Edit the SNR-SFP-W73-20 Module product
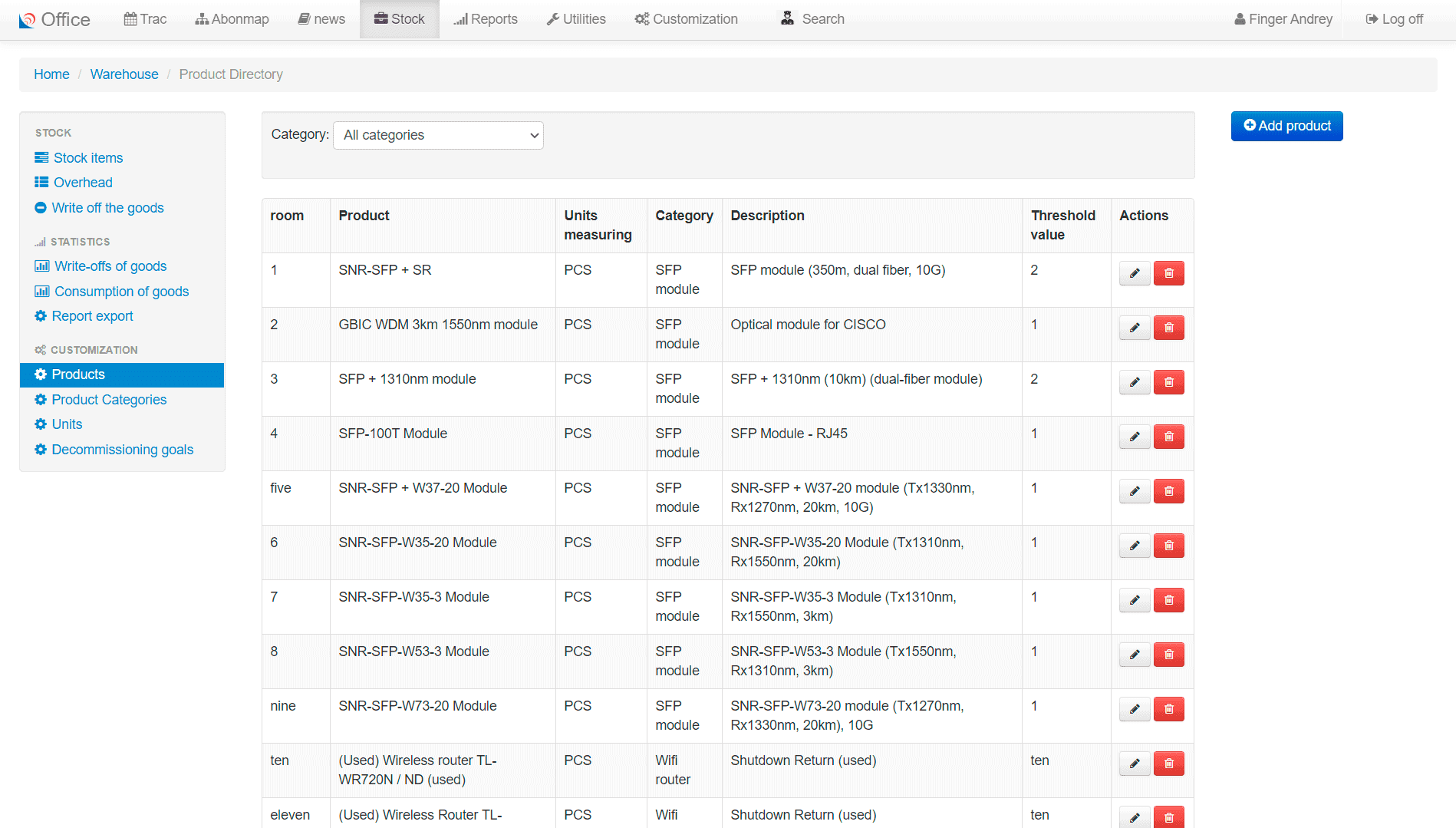The image size is (1456, 828). [x=1135, y=709]
